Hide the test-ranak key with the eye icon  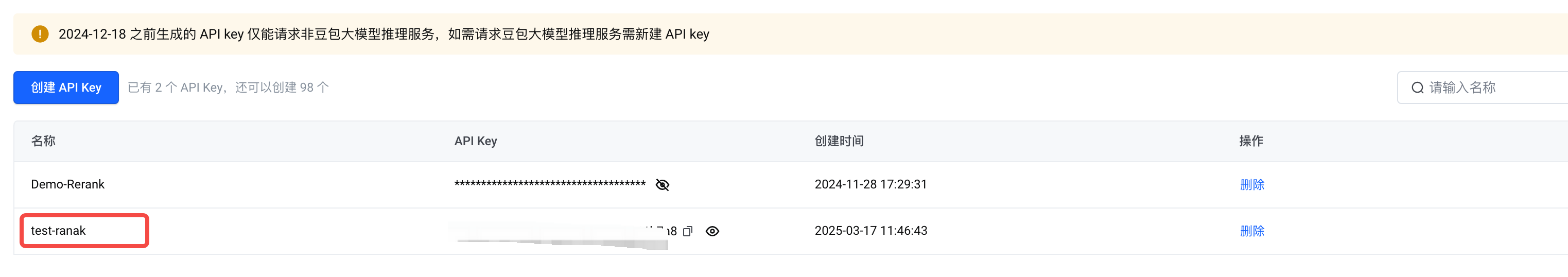click(x=712, y=231)
